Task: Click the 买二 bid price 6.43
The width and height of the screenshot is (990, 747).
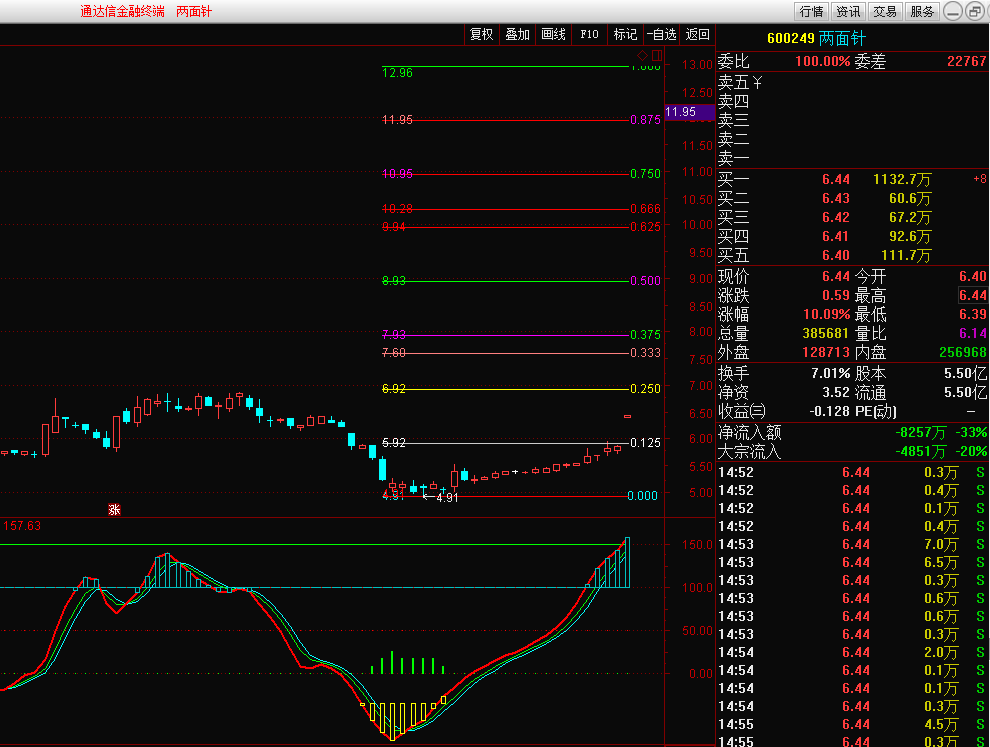Action: [x=836, y=198]
